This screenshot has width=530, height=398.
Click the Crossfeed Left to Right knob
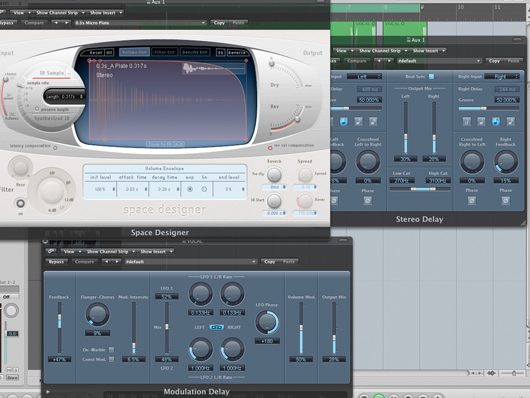click(367, 162)
